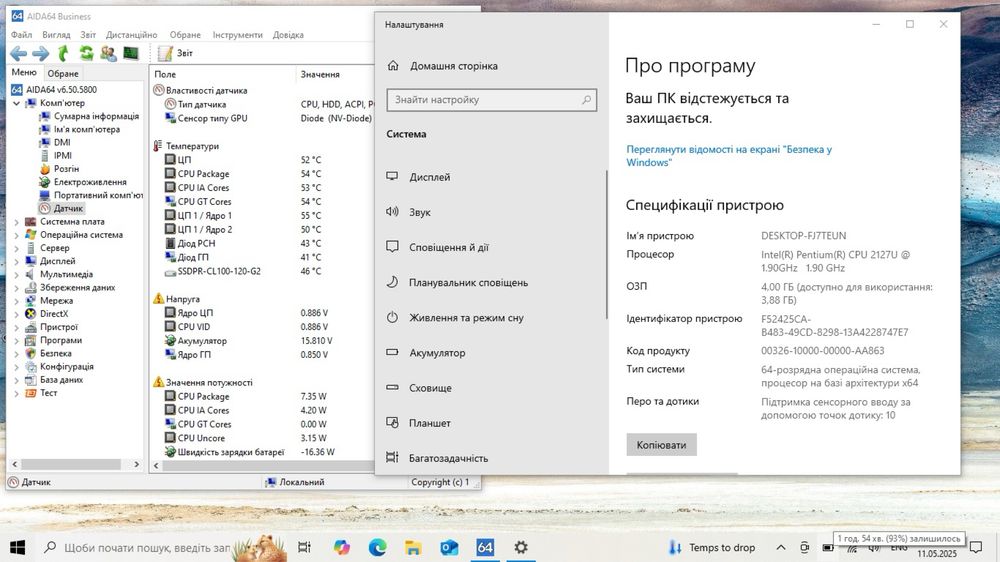Screen dimensions: 1000x562
Task: Open the Звіт menu in AIDA64 menu bar
Action: 88,35
